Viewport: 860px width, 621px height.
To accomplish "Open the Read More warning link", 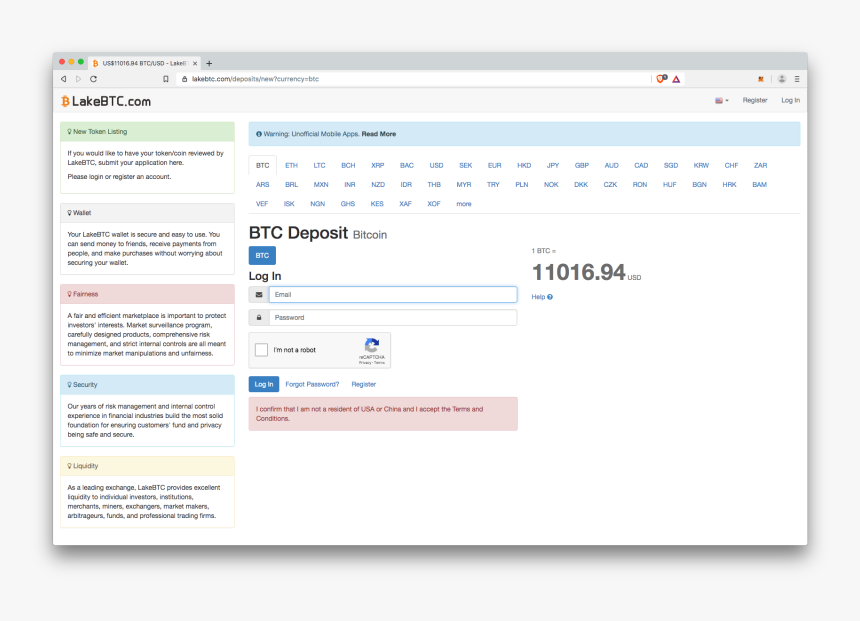I will tap(378, 134).
